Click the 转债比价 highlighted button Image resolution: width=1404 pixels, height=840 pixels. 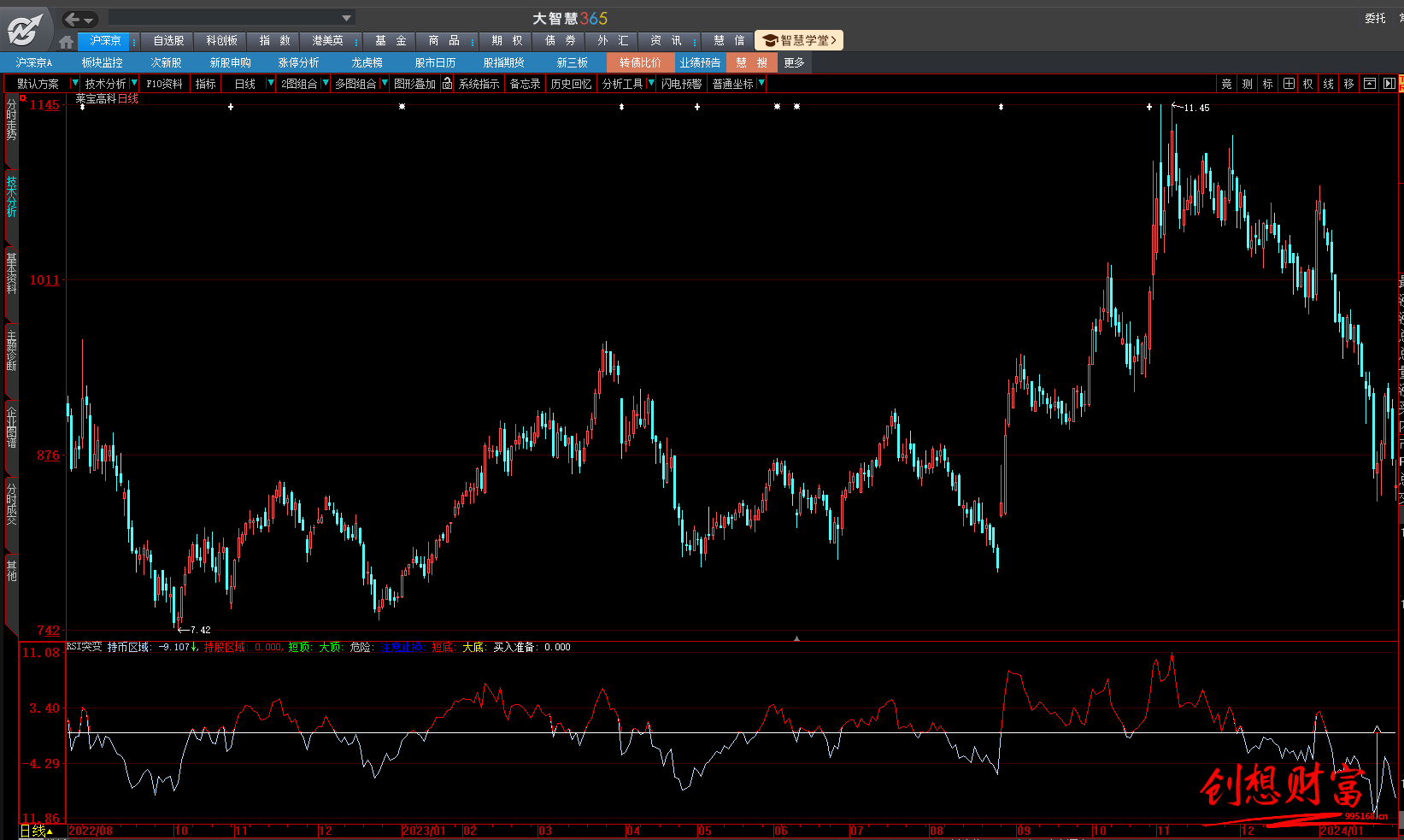point(640,62)
